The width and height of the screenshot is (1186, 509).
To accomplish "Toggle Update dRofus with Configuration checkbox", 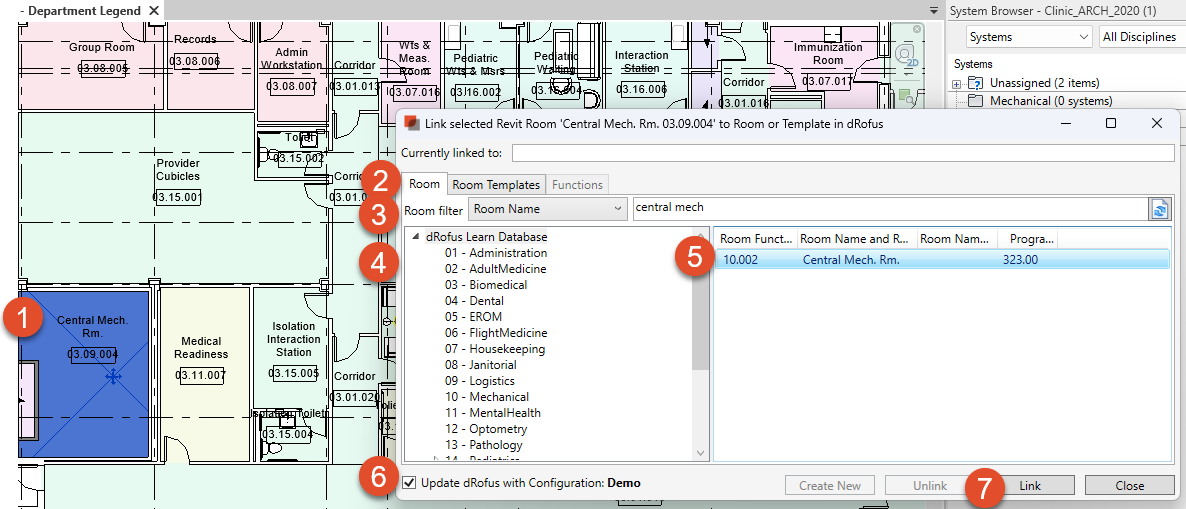I will click(409, 483).
